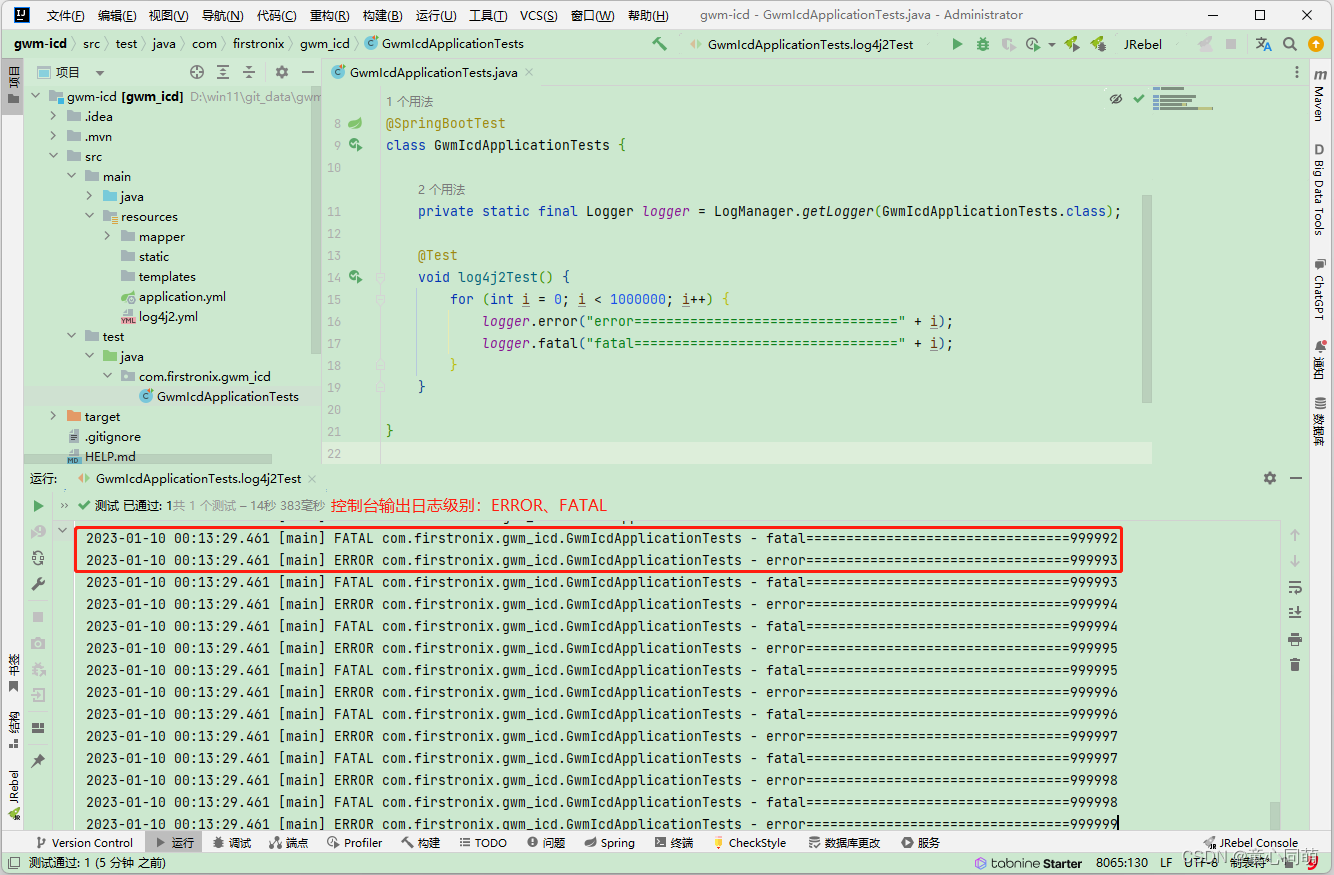The image size is (1334, 875).
Task: Switch to the 终端 tab at bottom
Action: click(x=675, y=842)
